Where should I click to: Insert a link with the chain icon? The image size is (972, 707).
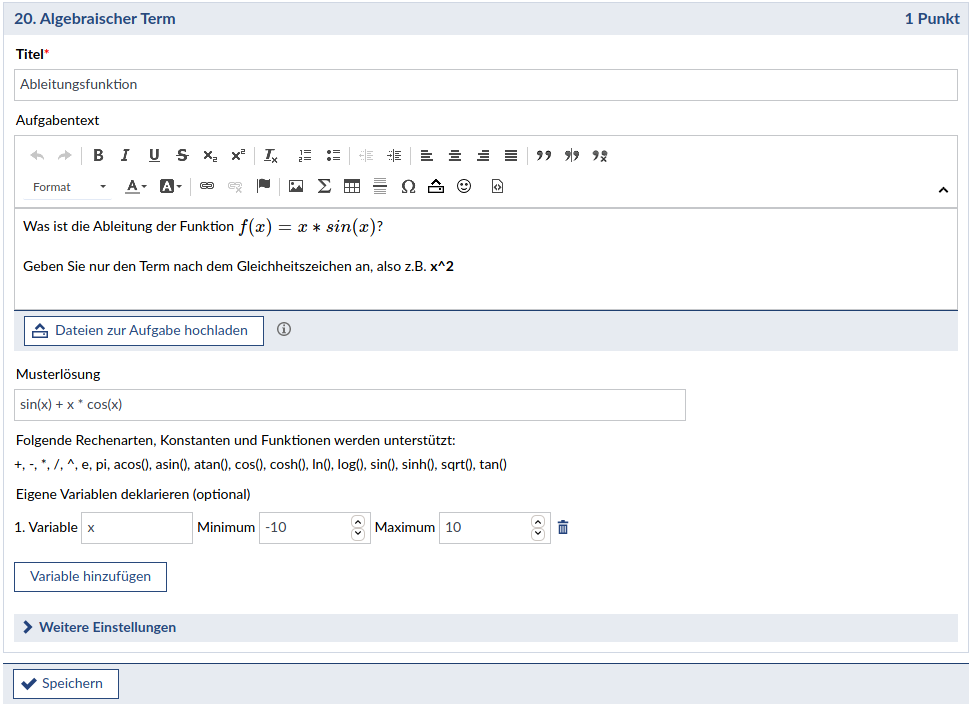coord(207,186)
